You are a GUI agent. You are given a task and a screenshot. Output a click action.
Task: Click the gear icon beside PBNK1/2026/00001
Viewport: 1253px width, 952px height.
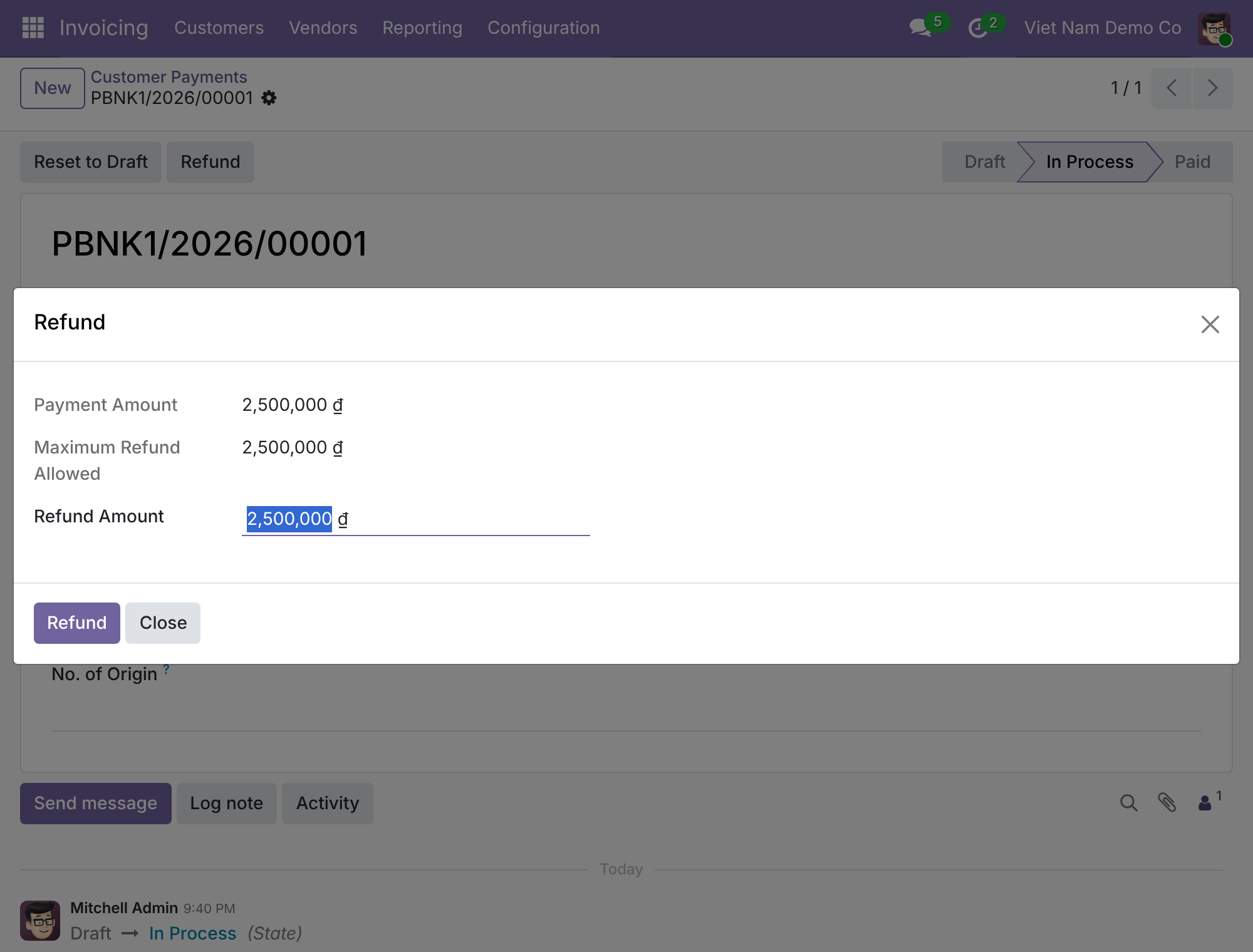pos(269,98)
